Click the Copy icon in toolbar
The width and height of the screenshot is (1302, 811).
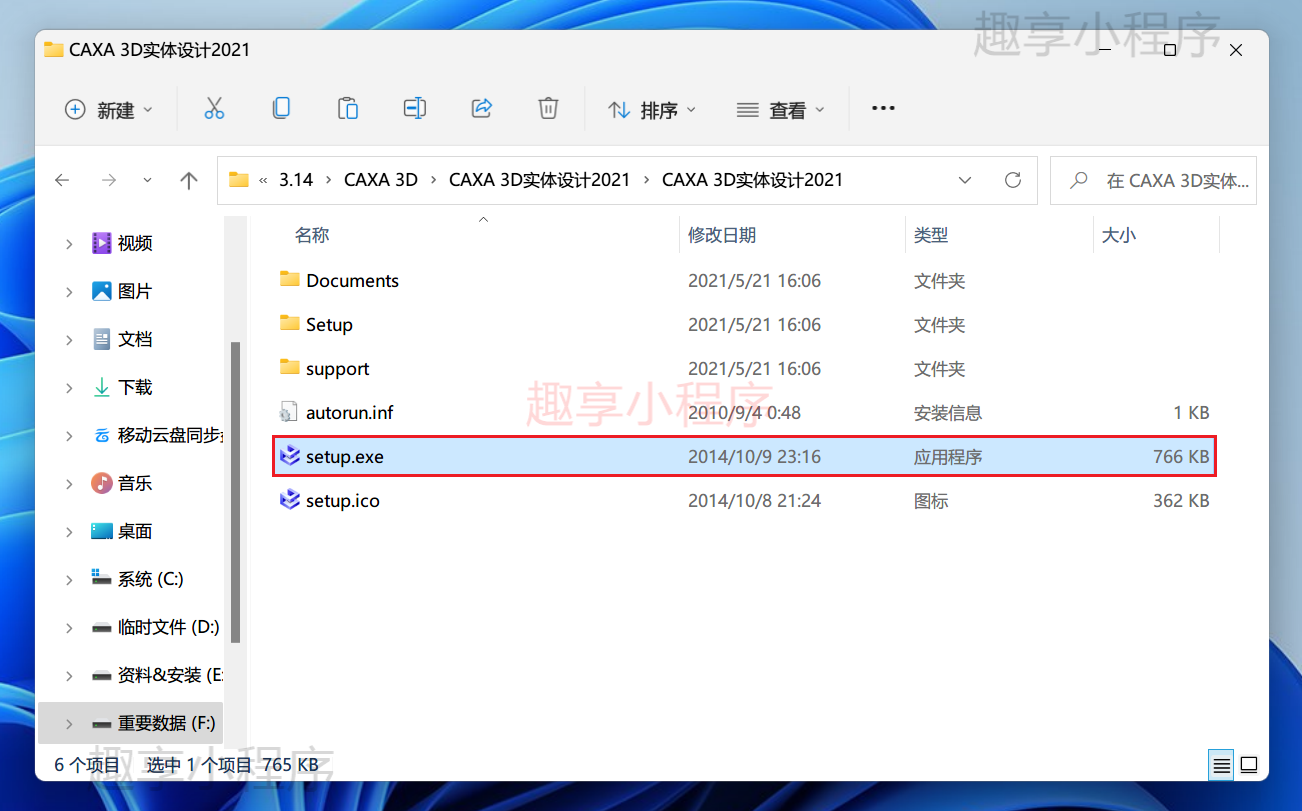point(281,108)
